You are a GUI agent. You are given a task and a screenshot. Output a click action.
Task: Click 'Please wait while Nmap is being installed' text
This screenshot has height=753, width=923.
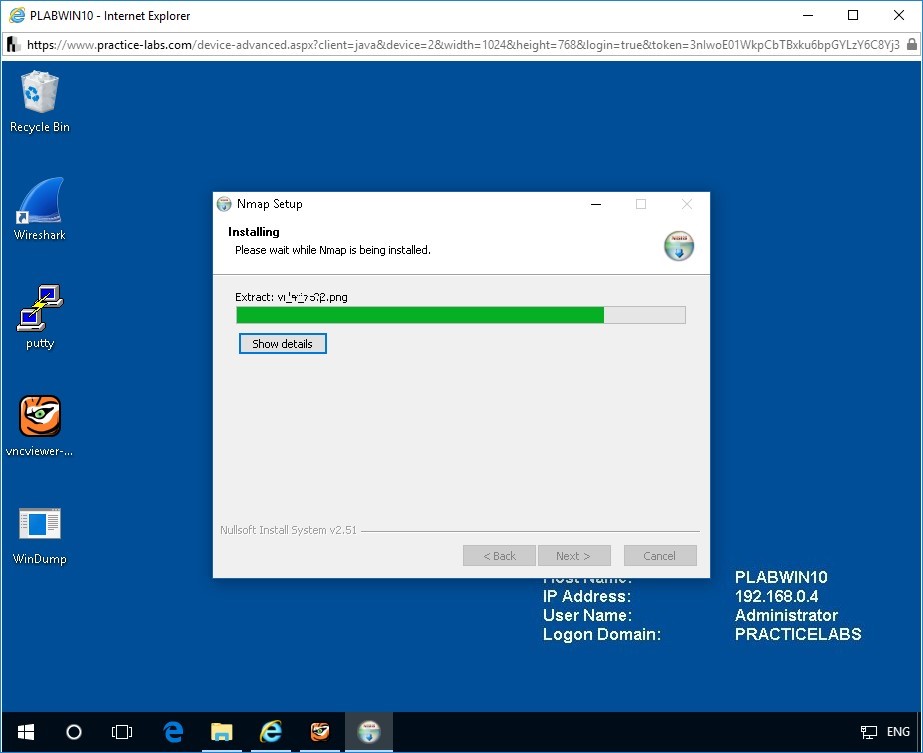tap(333, 250)
